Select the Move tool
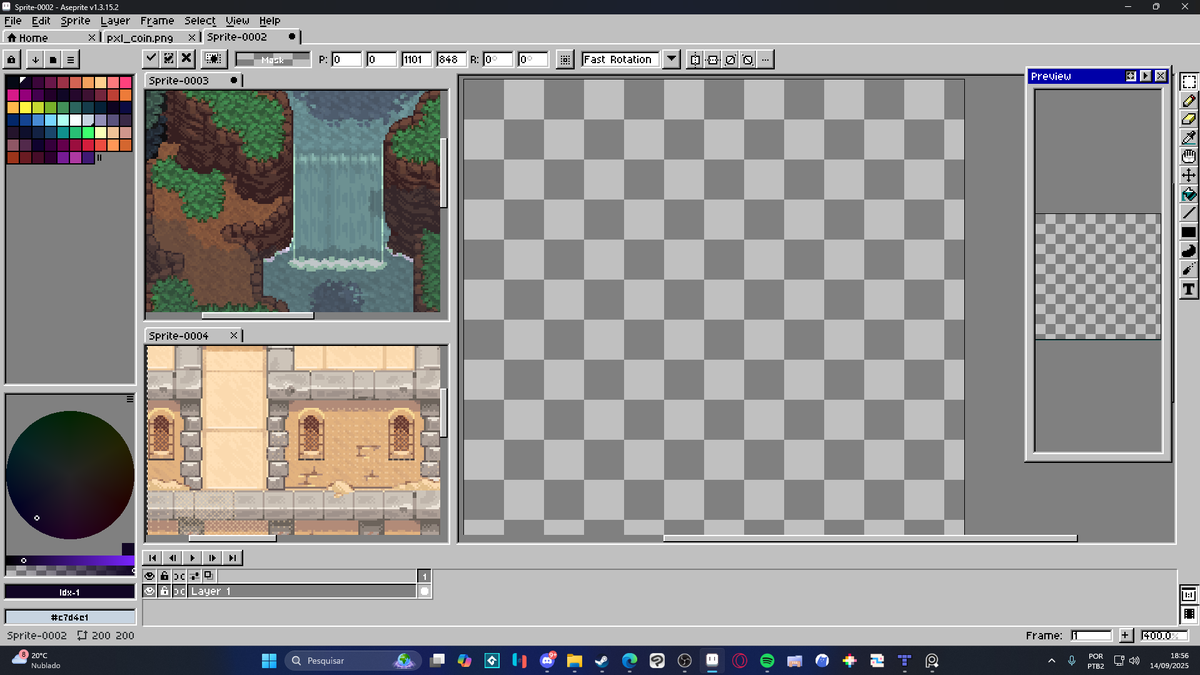Image resolution: width=1200 pixels, height=675 pixels. 1189,175
